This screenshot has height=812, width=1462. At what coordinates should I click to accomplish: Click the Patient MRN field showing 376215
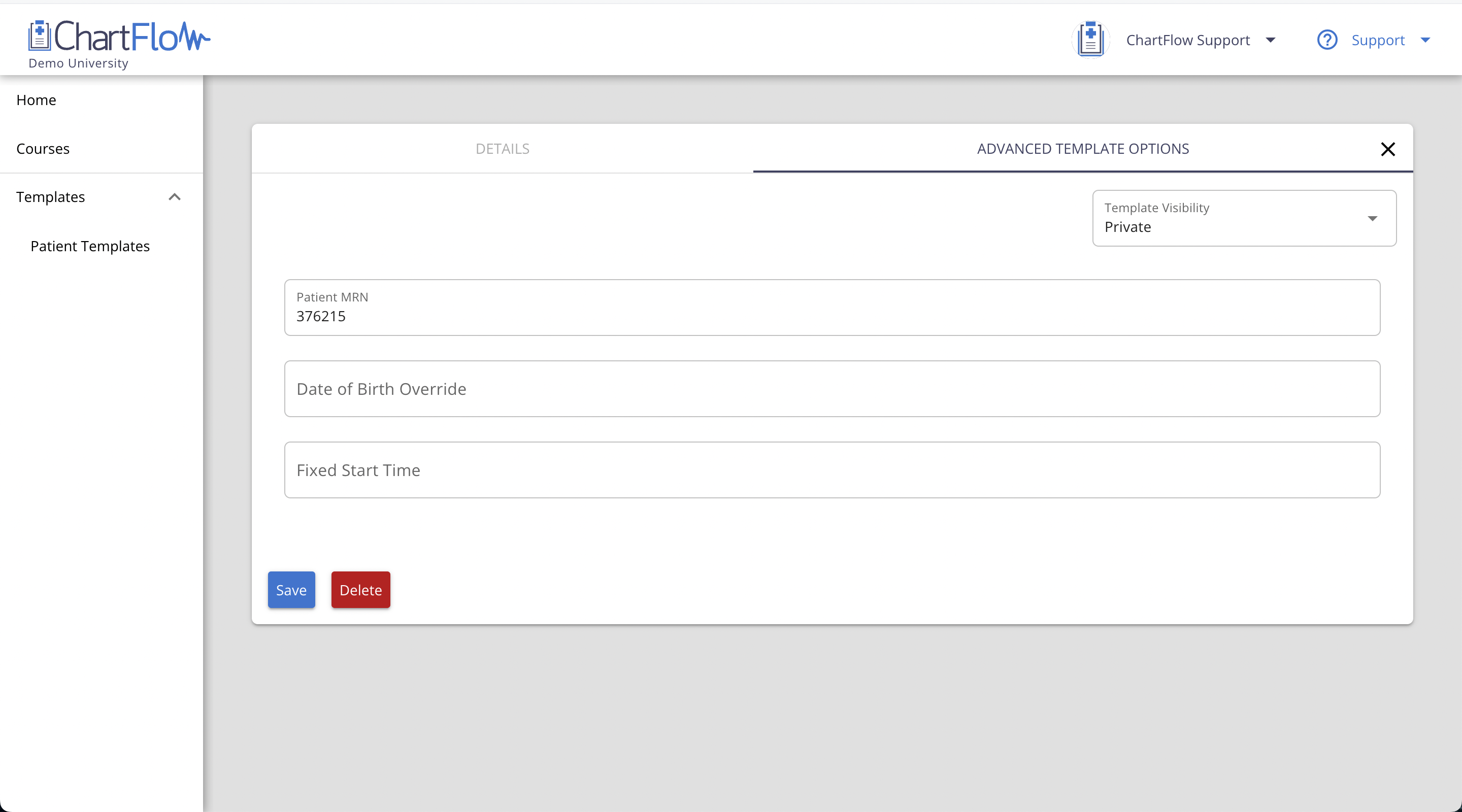coord(832,308)
